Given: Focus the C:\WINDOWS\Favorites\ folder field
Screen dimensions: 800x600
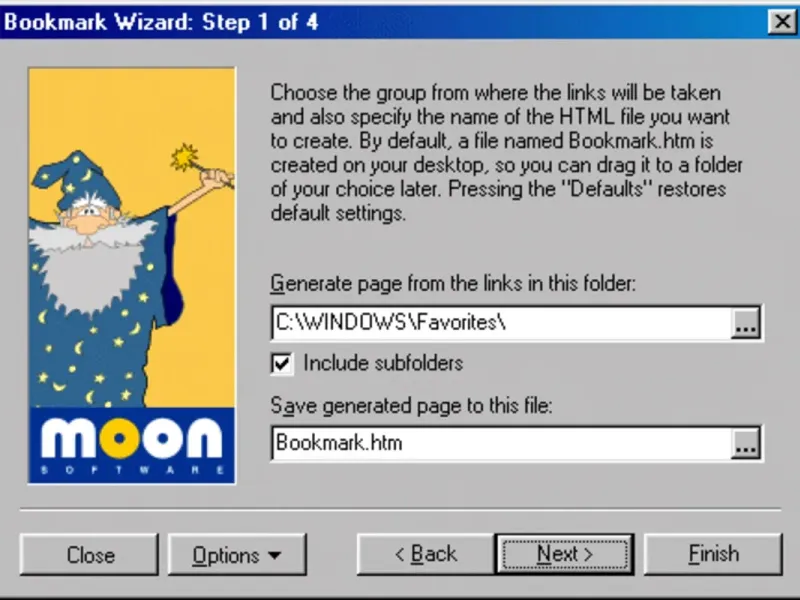Looking at the screenshot, I should click(502, 323).
